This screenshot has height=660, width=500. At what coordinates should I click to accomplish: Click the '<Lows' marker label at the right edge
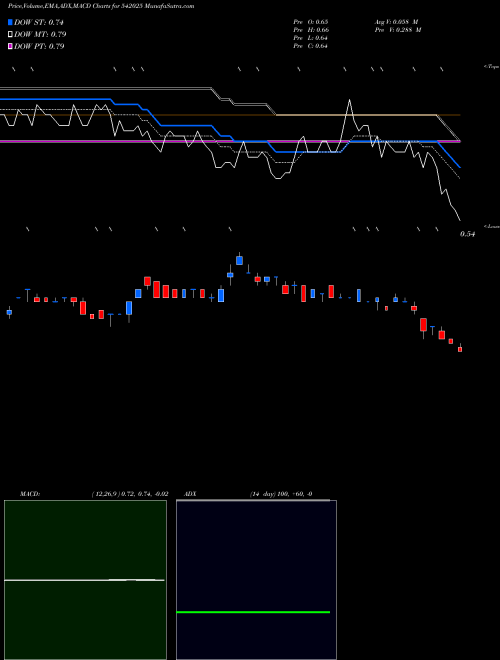click(x=492, y=226)
